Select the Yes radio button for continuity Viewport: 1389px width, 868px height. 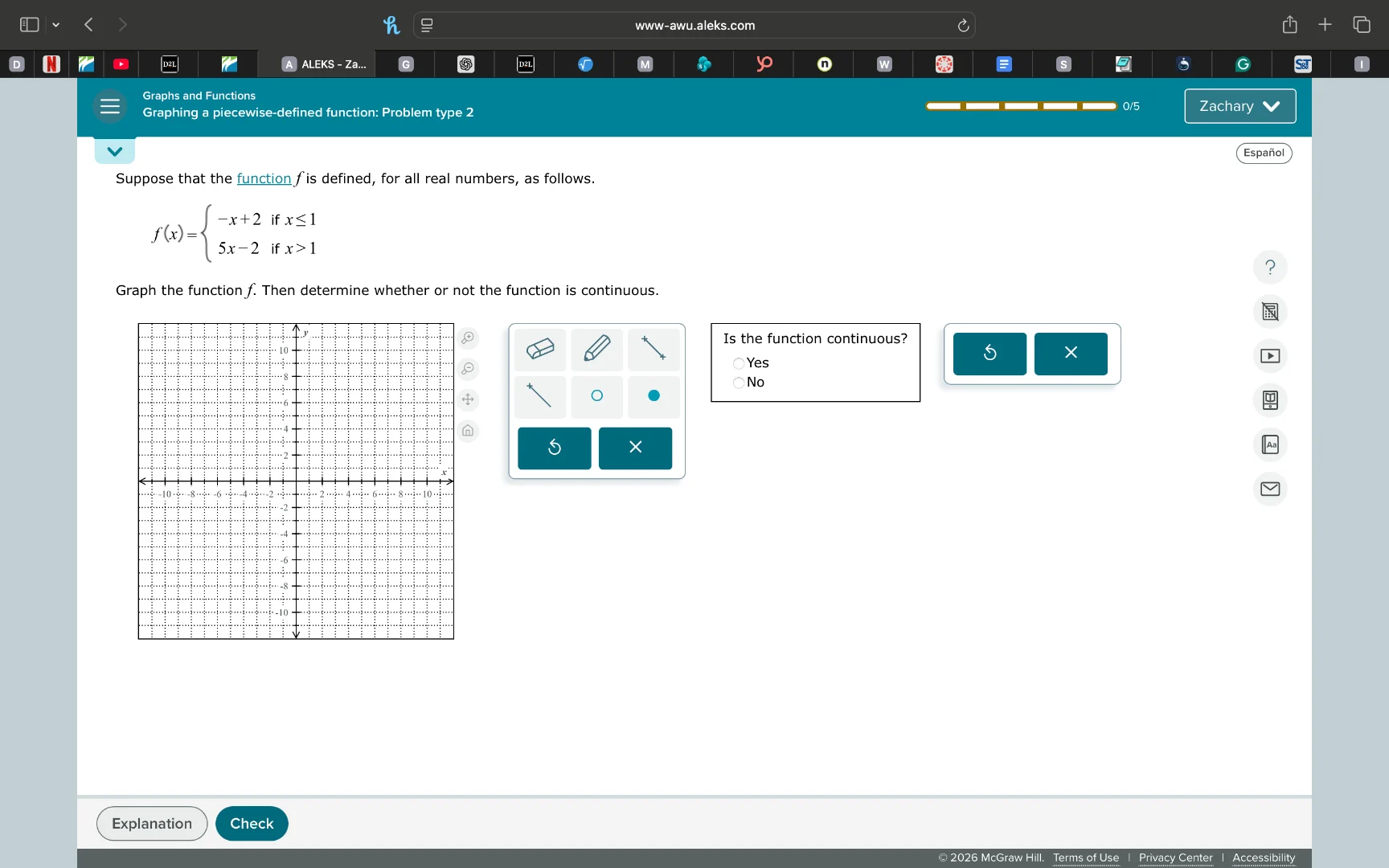(x=740, y=363)
